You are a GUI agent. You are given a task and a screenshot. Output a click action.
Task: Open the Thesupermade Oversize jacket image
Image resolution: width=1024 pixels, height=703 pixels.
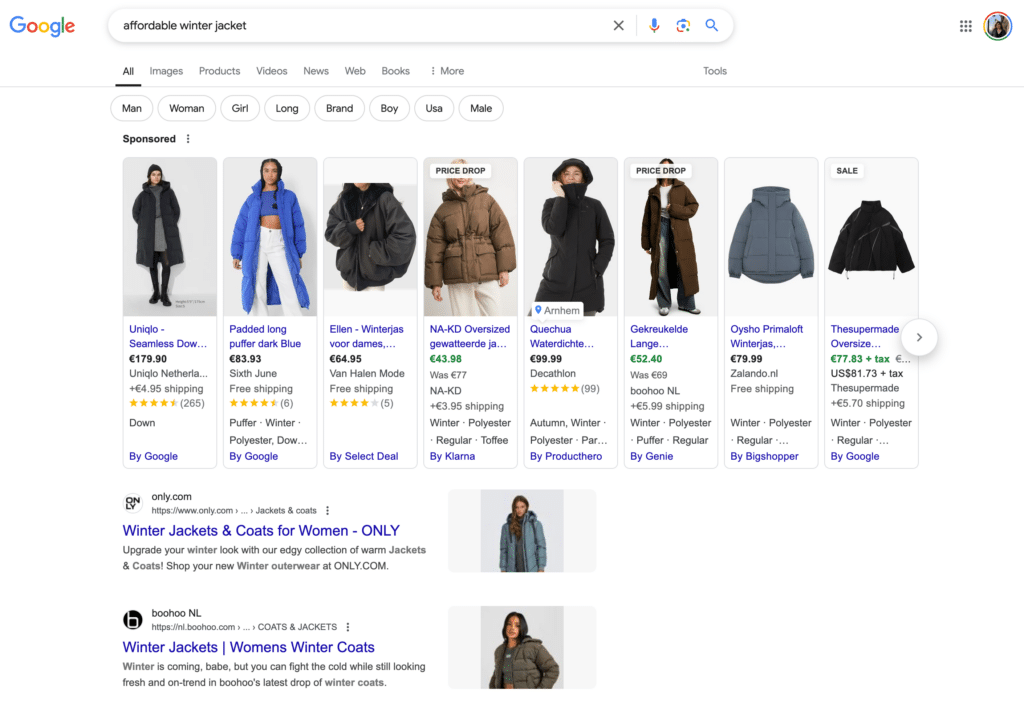(871, 237)
